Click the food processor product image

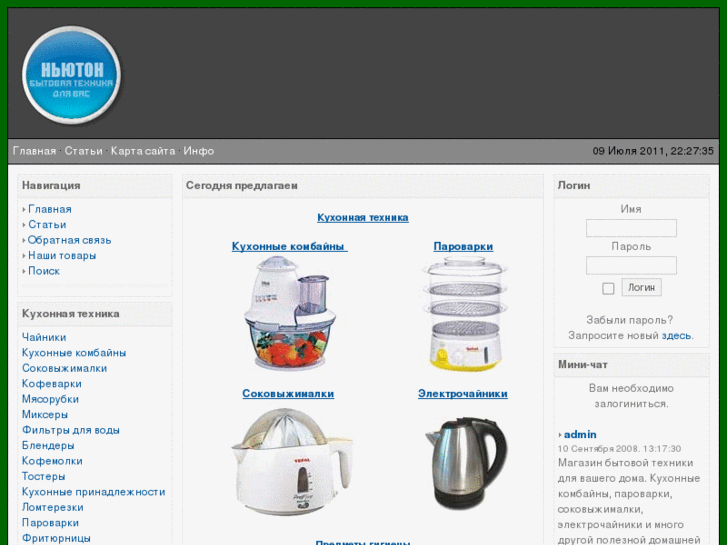[x=289, y=313]
